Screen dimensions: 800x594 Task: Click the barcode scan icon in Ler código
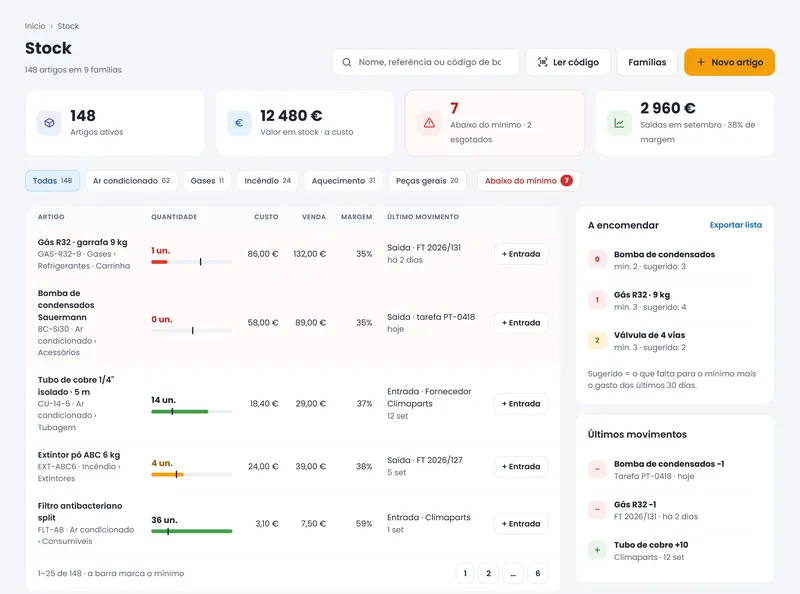click(x=542, y=62)
